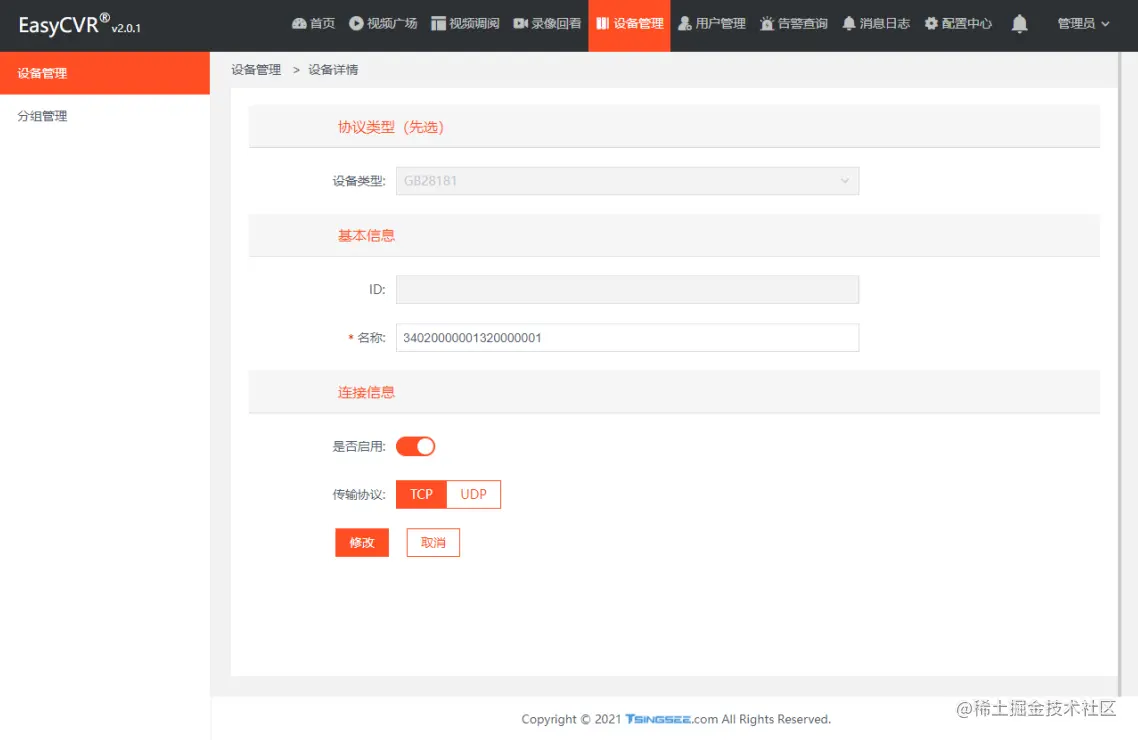Click the 名称 input field
Screen dimensions: 1138x740
tap(627, 337)
